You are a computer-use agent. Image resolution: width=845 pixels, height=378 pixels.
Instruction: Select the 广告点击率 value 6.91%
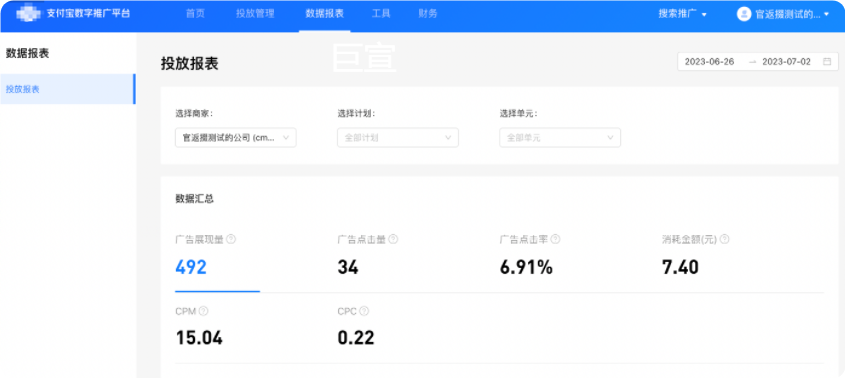click(526, 267)
